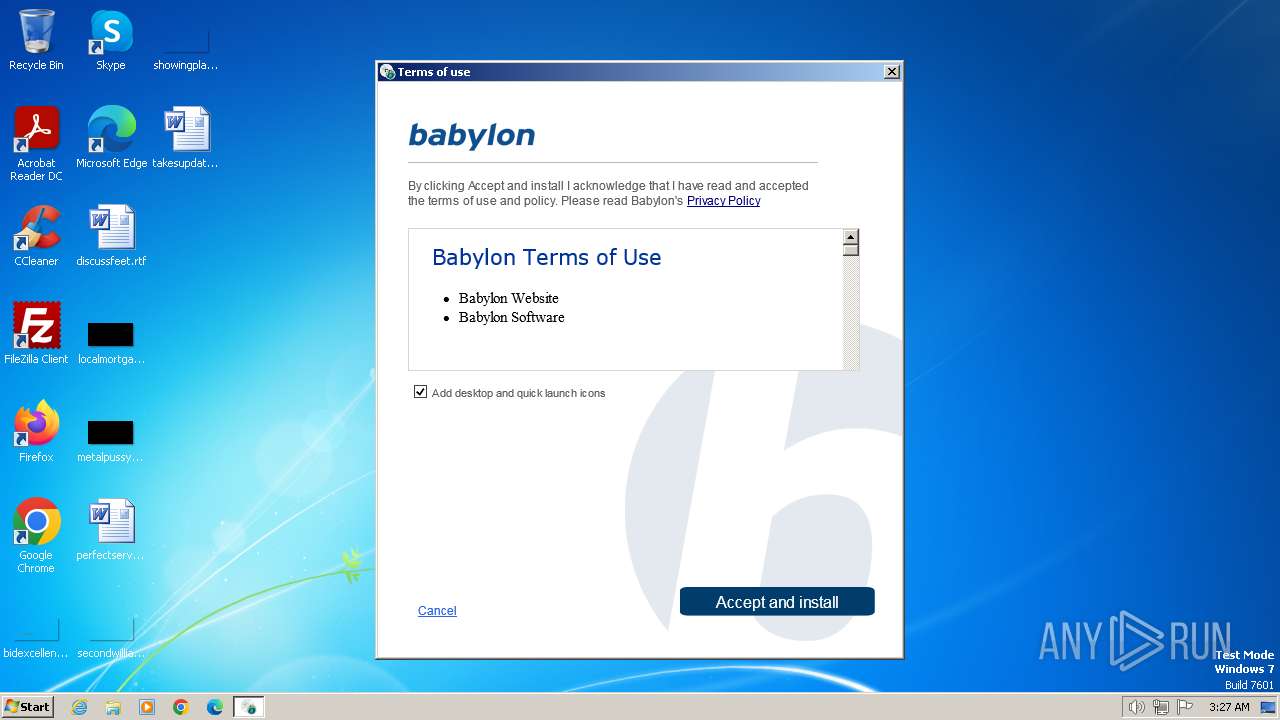Launch Acrobat Reader DC shortcut
1280x720 pixels.
[x=36, y=143]
